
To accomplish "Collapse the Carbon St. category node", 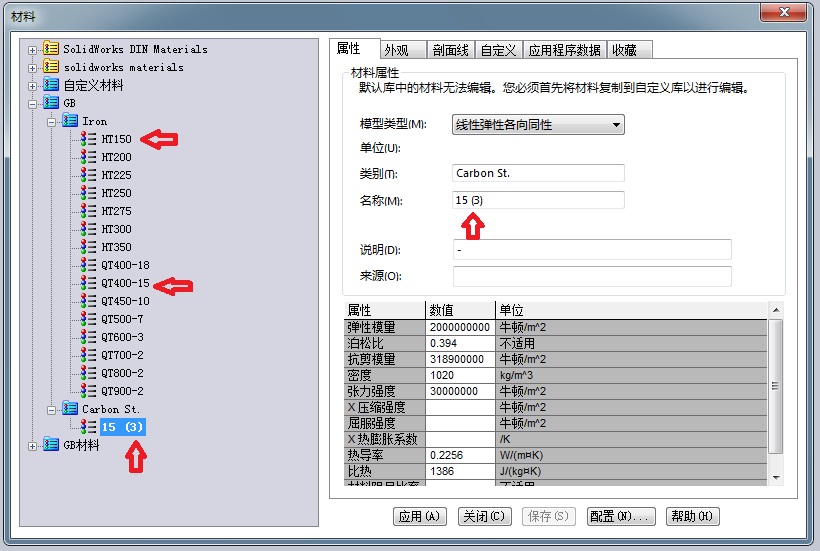I will (x=51, y=410).
